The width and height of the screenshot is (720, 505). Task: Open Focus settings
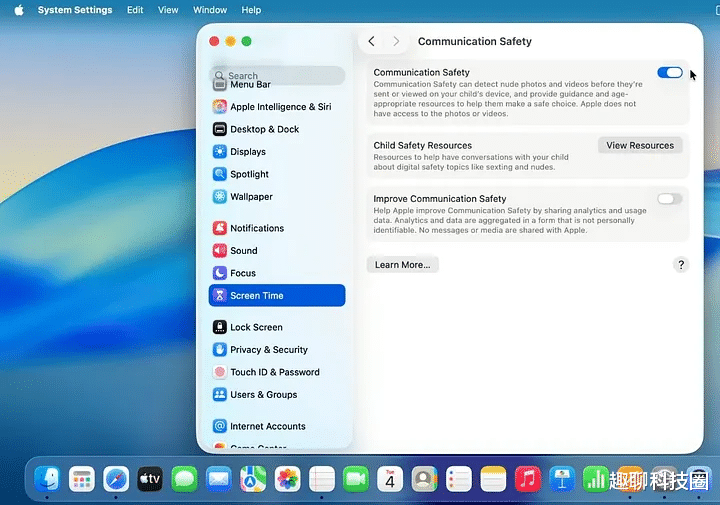click(x=276, y=273)
